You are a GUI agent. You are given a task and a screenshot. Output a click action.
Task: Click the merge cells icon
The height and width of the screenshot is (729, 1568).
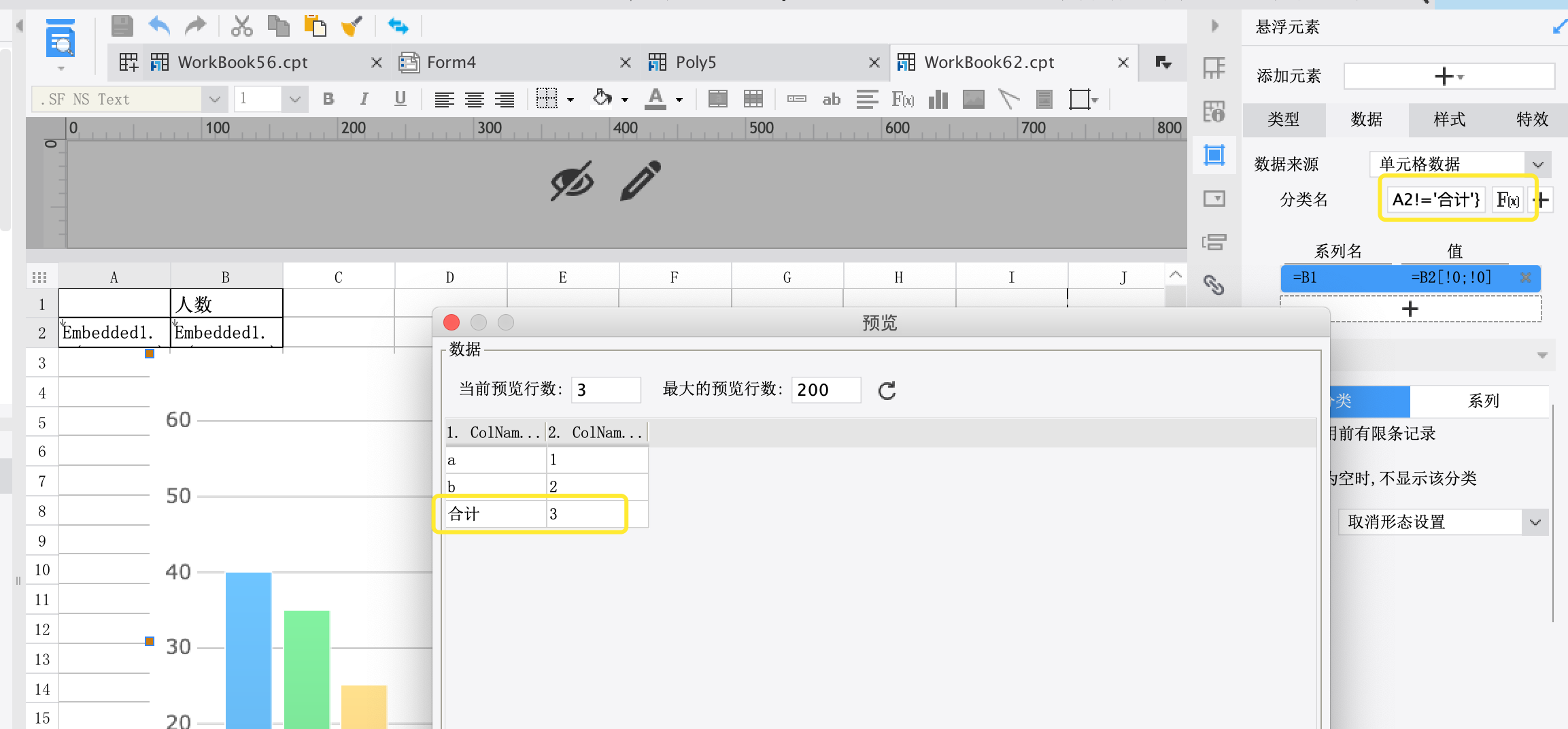coord(718,99)
